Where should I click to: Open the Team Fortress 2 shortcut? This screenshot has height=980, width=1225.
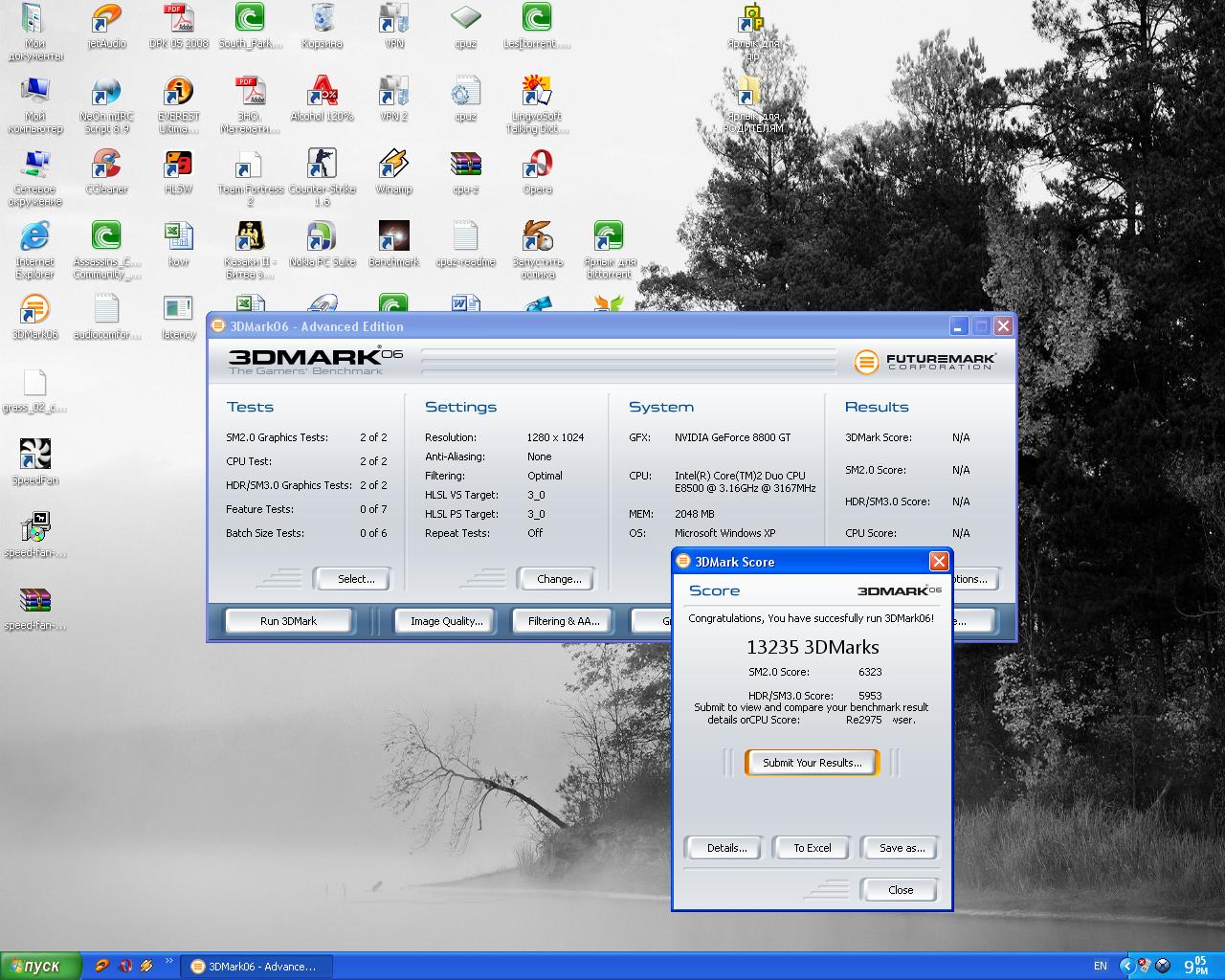(x=250, y=167)
